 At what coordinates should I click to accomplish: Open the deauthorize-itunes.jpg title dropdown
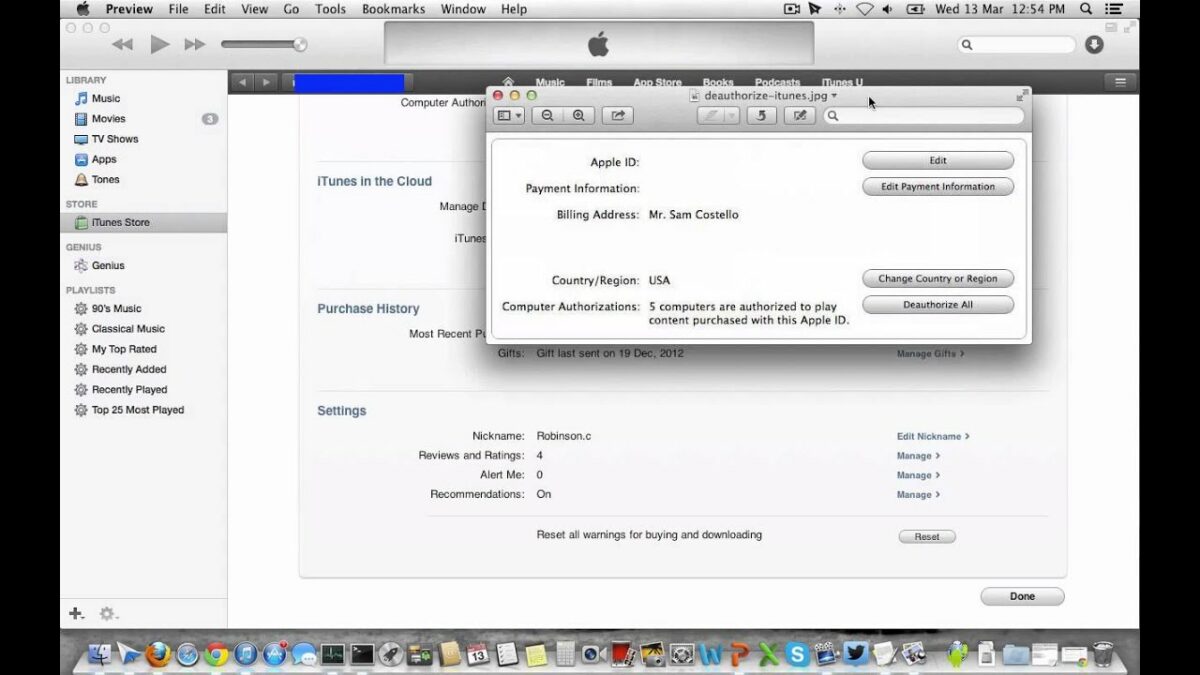(835, 96)
